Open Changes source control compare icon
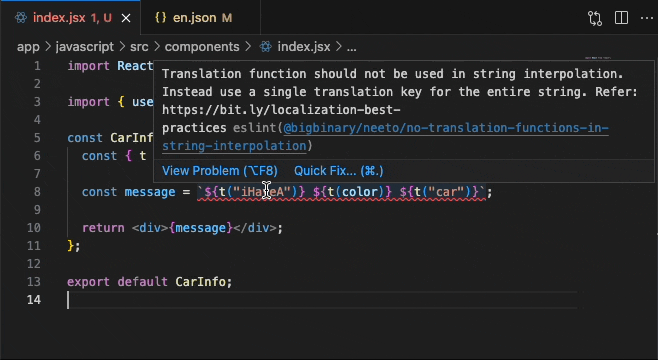This screenshot has width=658, height=360. [595, 18]
